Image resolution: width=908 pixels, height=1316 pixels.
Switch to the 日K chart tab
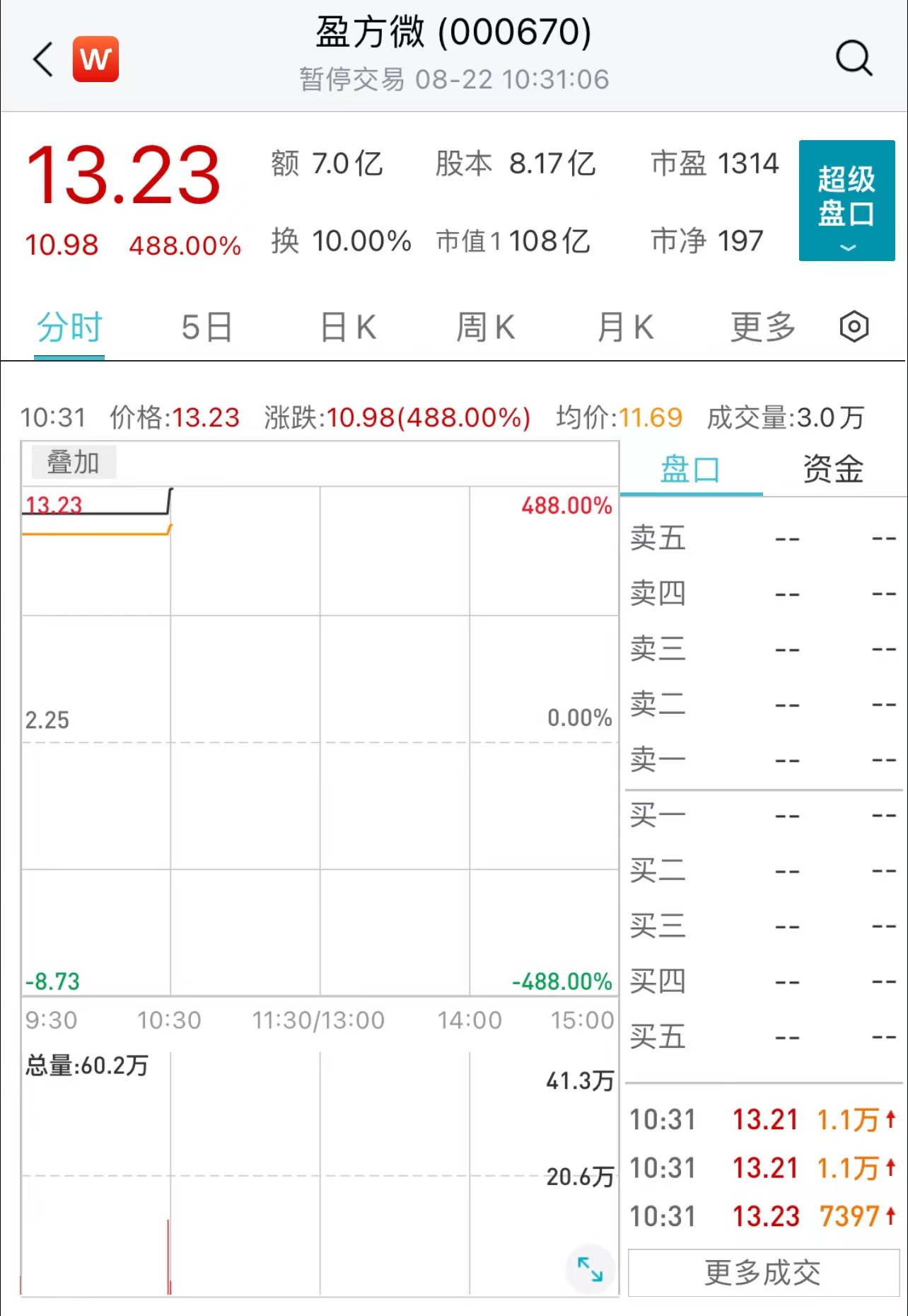(x=348, y=328)
